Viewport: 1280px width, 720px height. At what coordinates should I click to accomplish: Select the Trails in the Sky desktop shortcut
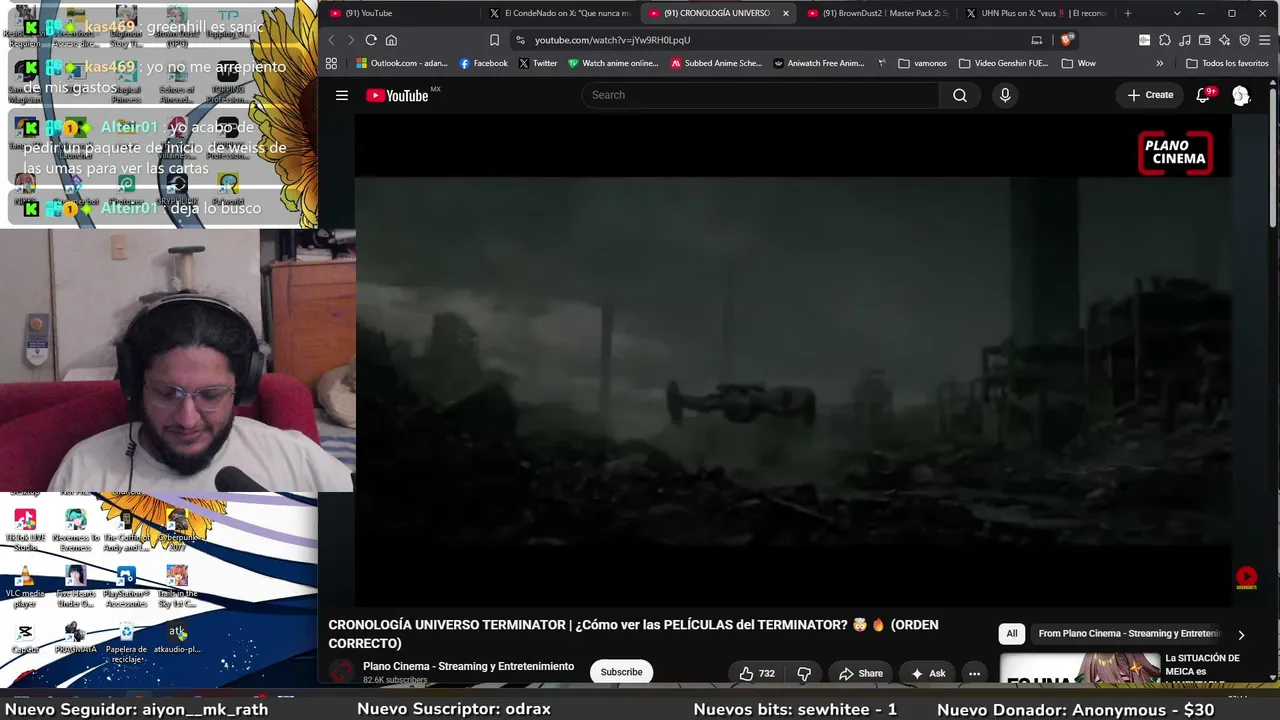click(x=177, y=586)
